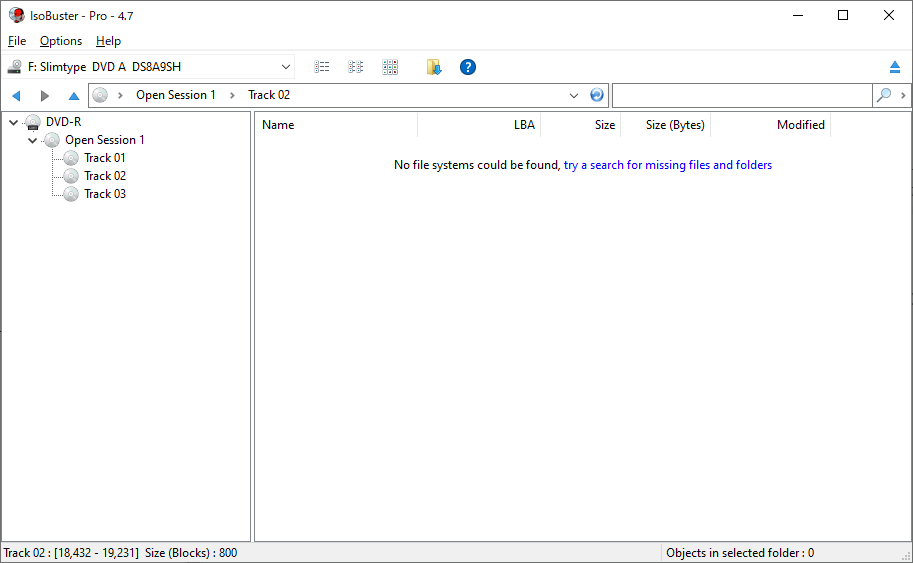This screenshot has width=913, height=563.
Task: Click the Open Session 1 disc icon in tree
Action: click(x=52, y=140)
